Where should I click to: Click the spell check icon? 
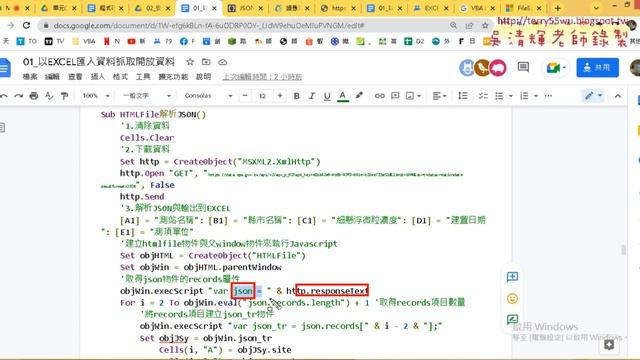coord(49,96)
